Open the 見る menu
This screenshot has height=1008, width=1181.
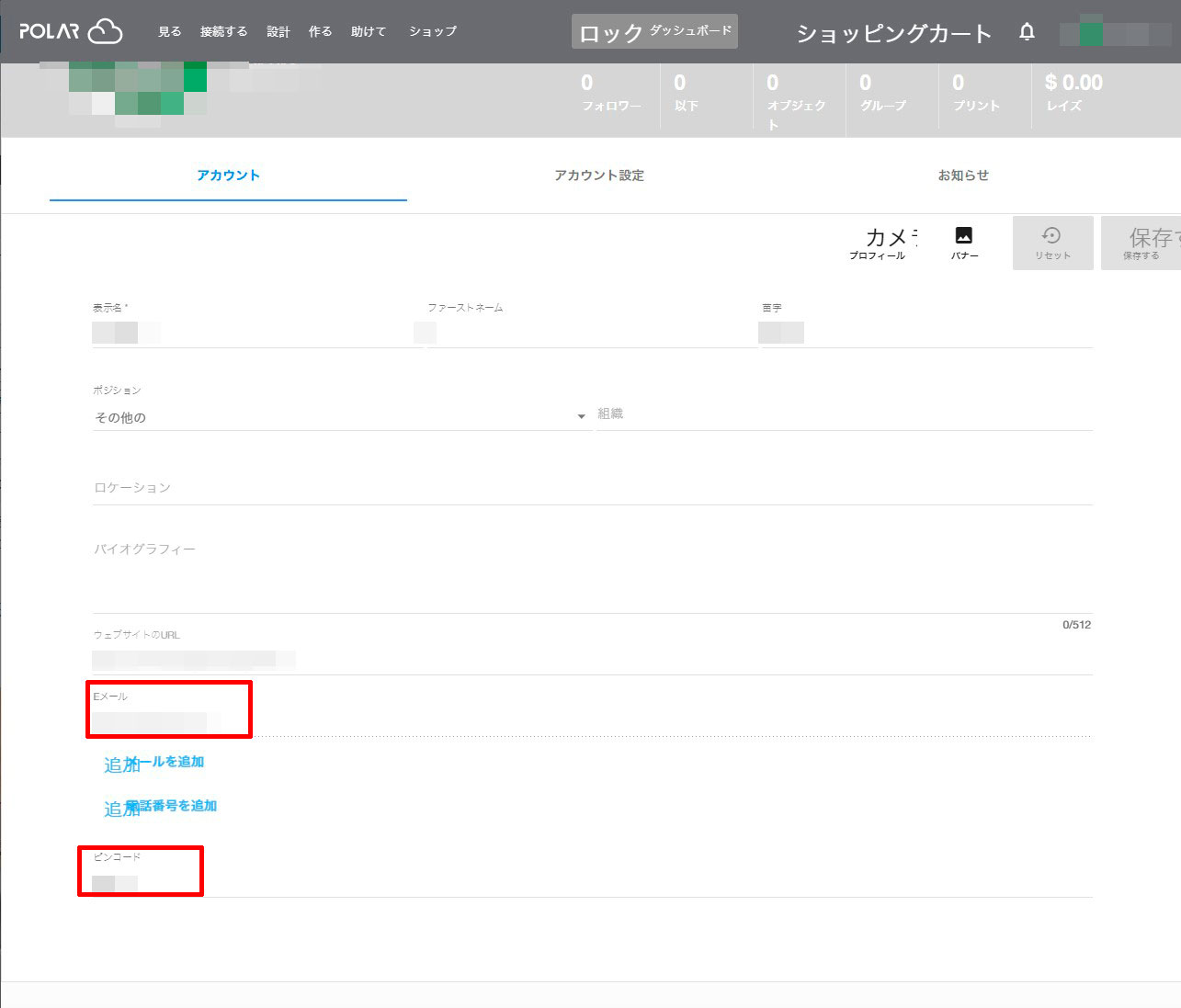point(169,31)
